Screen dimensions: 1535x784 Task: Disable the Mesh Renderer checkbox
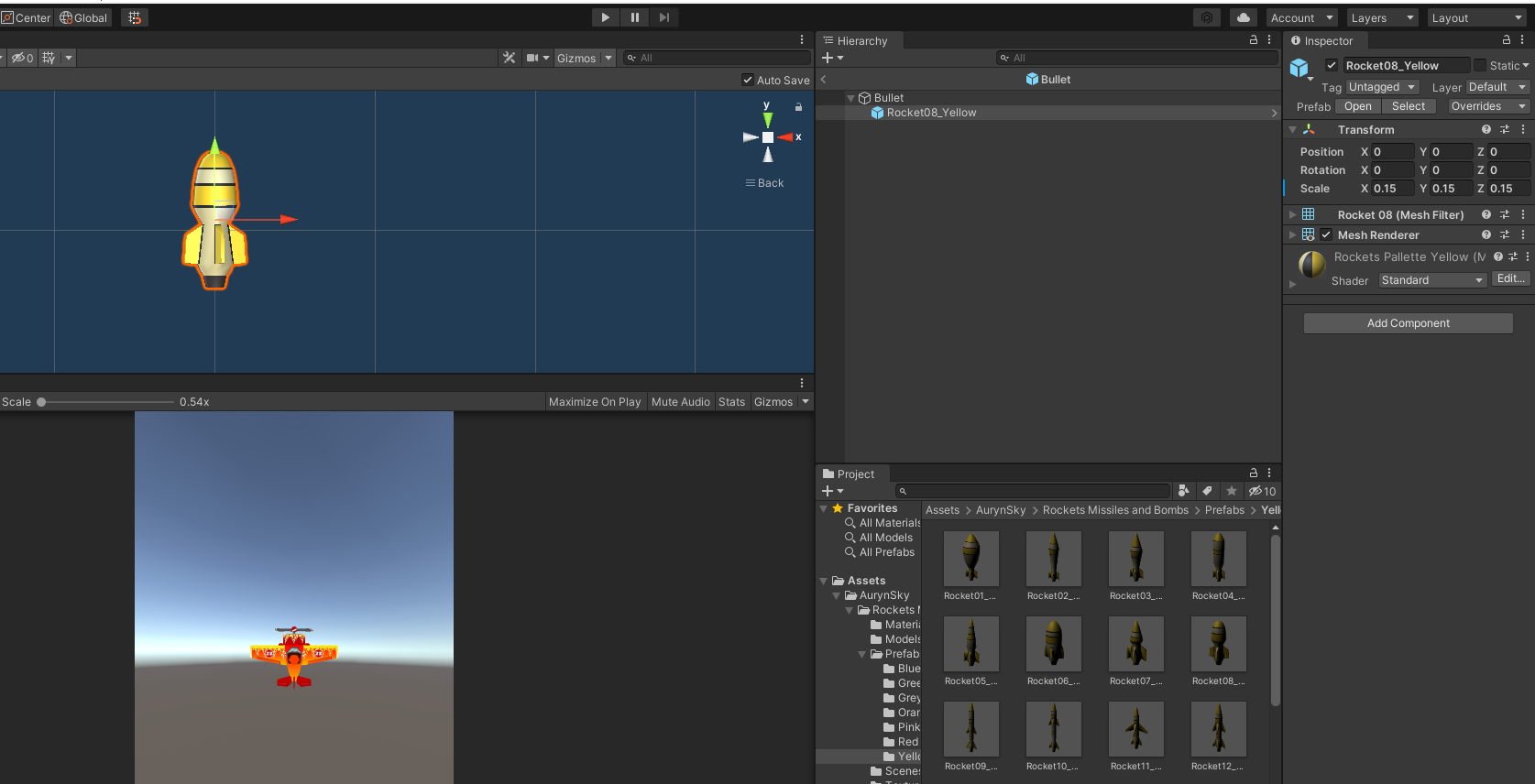tap(1326, 234)
